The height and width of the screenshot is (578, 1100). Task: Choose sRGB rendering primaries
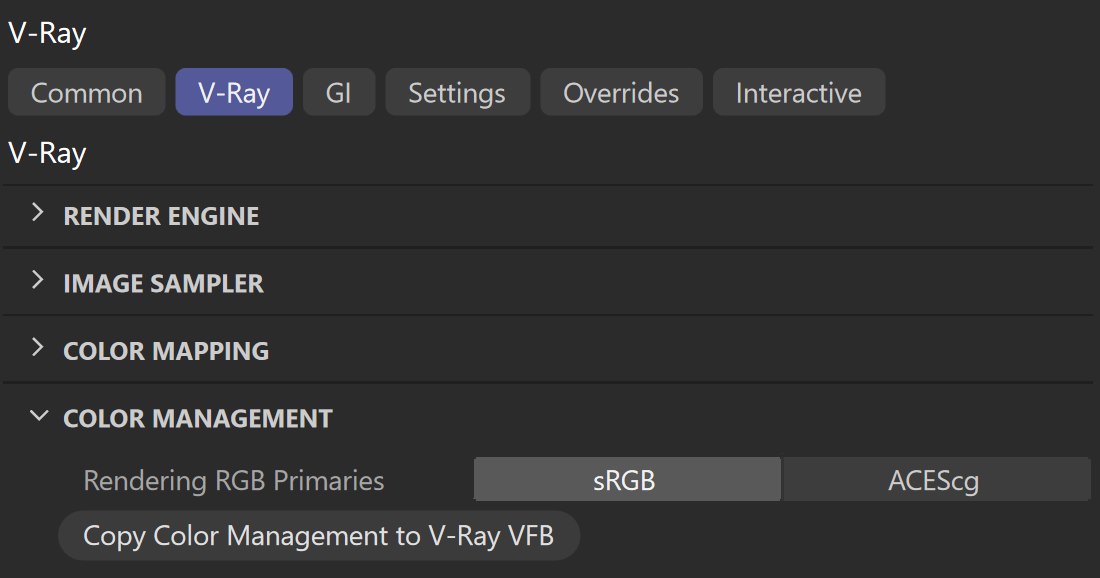point(627,480)
